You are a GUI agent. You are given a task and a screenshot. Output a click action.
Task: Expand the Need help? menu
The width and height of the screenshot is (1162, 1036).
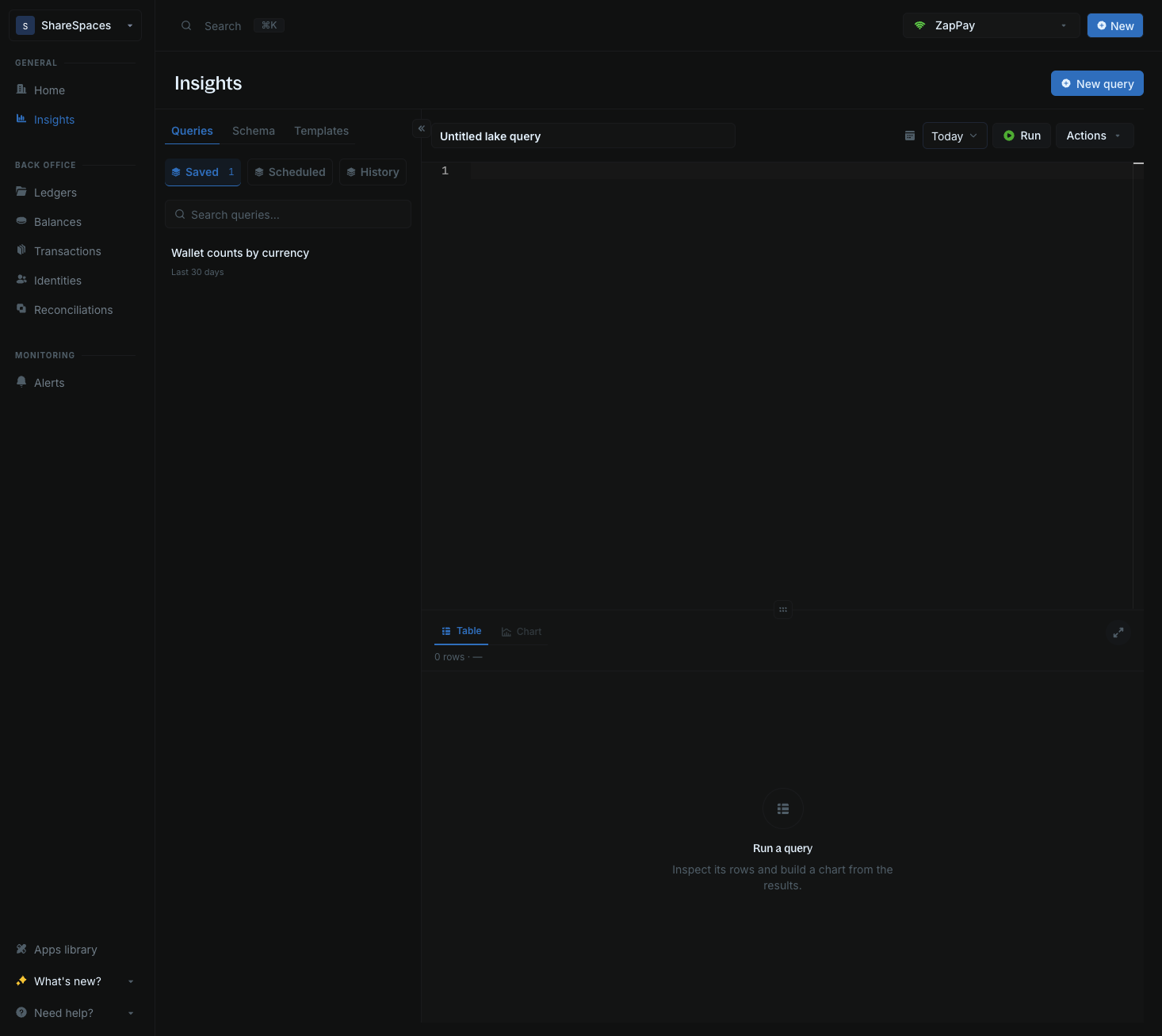(x=75, y=1013)
